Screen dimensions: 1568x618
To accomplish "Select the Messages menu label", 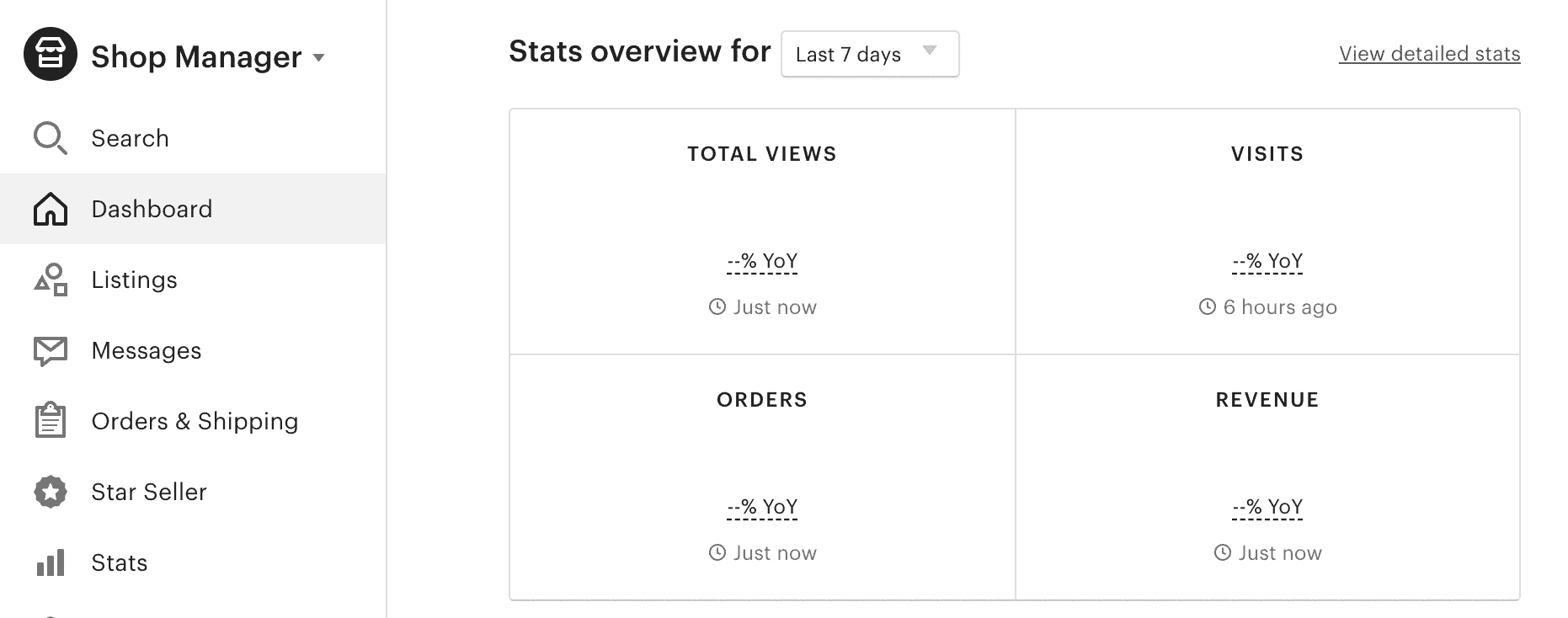I will [147, 350].
